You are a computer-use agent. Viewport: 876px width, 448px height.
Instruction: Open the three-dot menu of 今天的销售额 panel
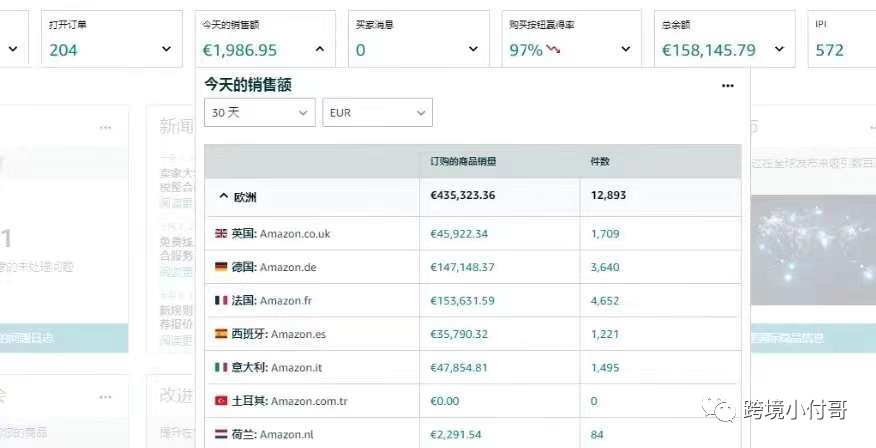pos(727,85)
